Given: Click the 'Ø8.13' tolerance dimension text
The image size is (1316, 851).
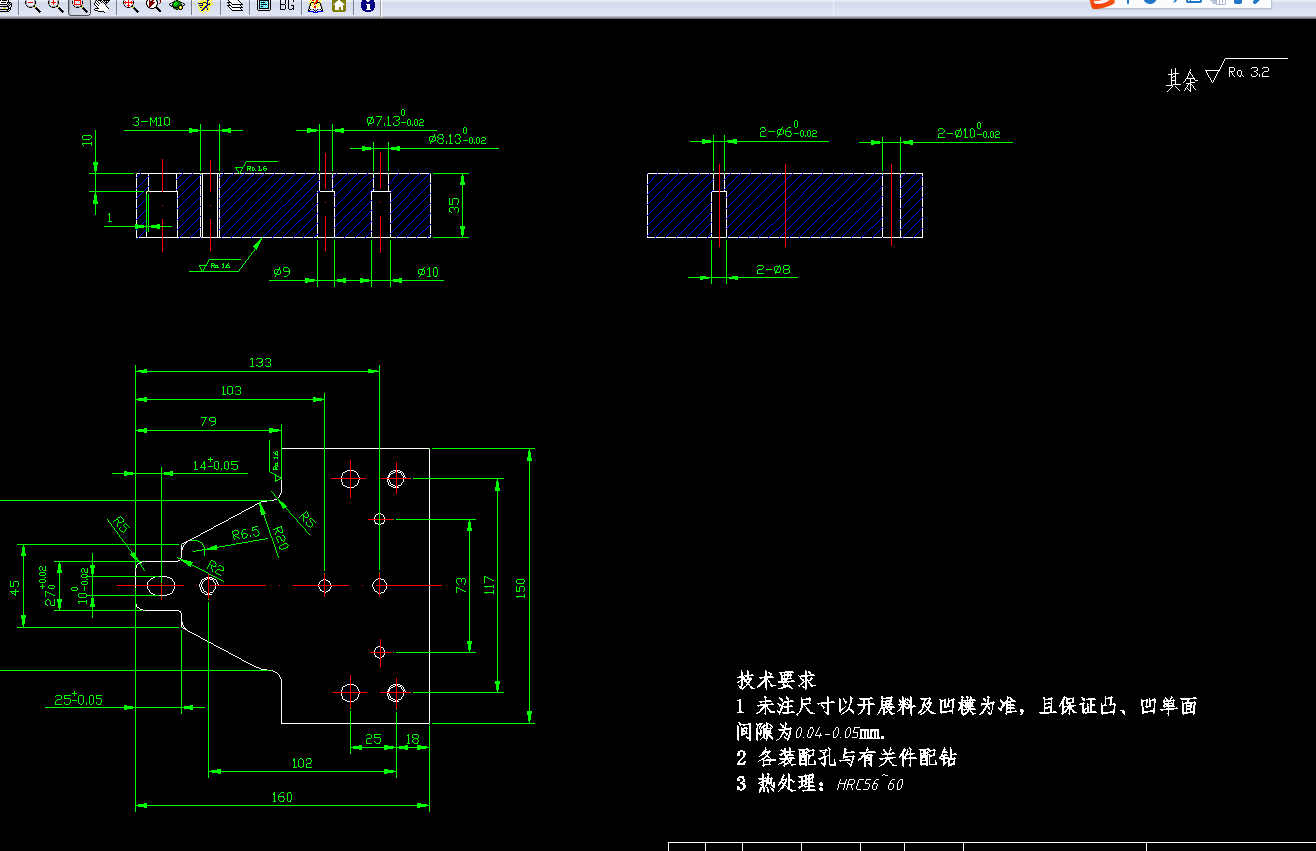Looking at the screenshot, I should pyautogui.click(x=457, y=139).
